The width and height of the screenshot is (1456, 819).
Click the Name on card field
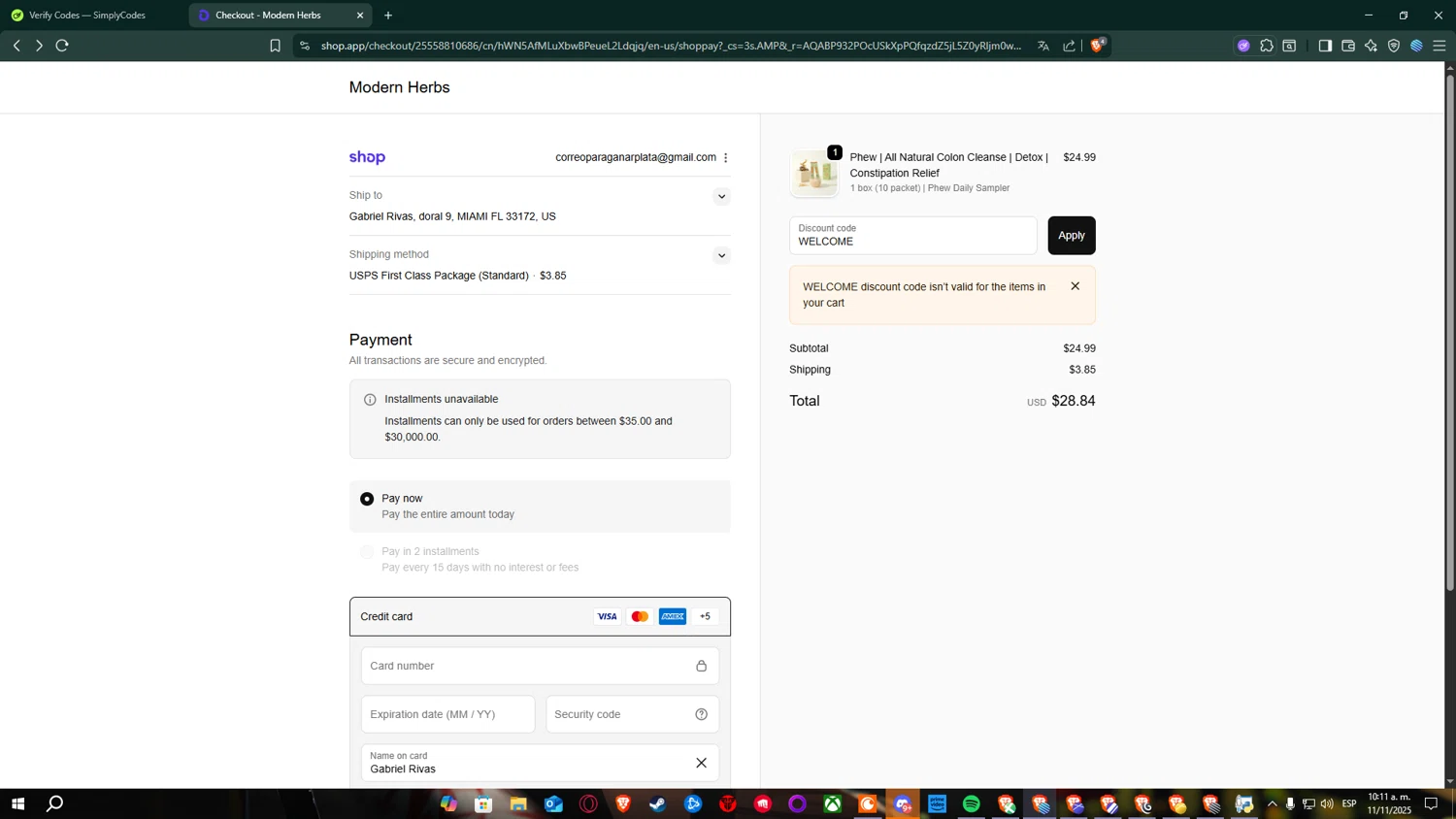tap(540, 763)
